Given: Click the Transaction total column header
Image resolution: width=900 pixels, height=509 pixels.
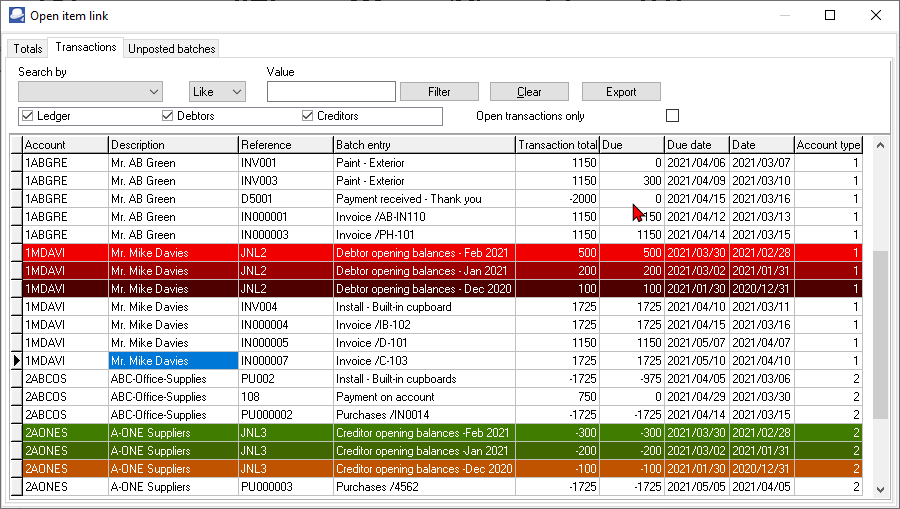Looking at the screenshot, I should click(557, 145).
